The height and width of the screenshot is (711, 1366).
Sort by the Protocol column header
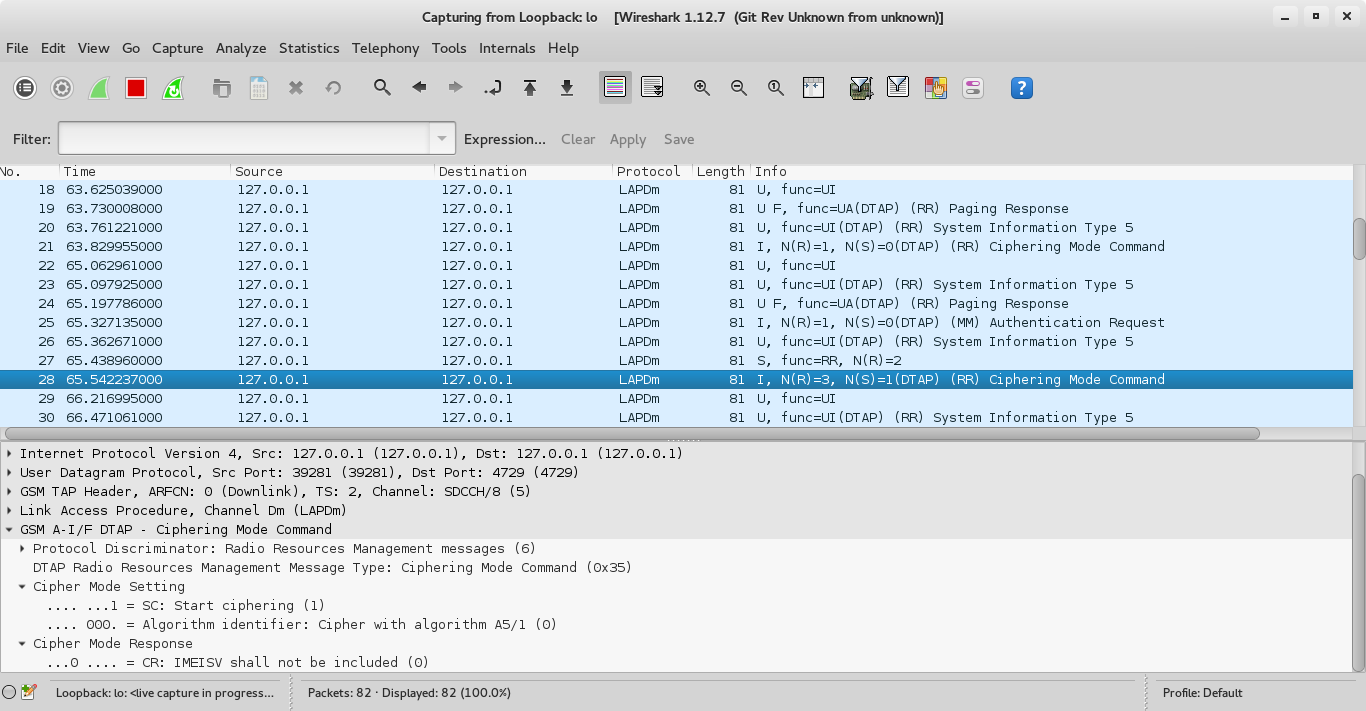(653, 171)
